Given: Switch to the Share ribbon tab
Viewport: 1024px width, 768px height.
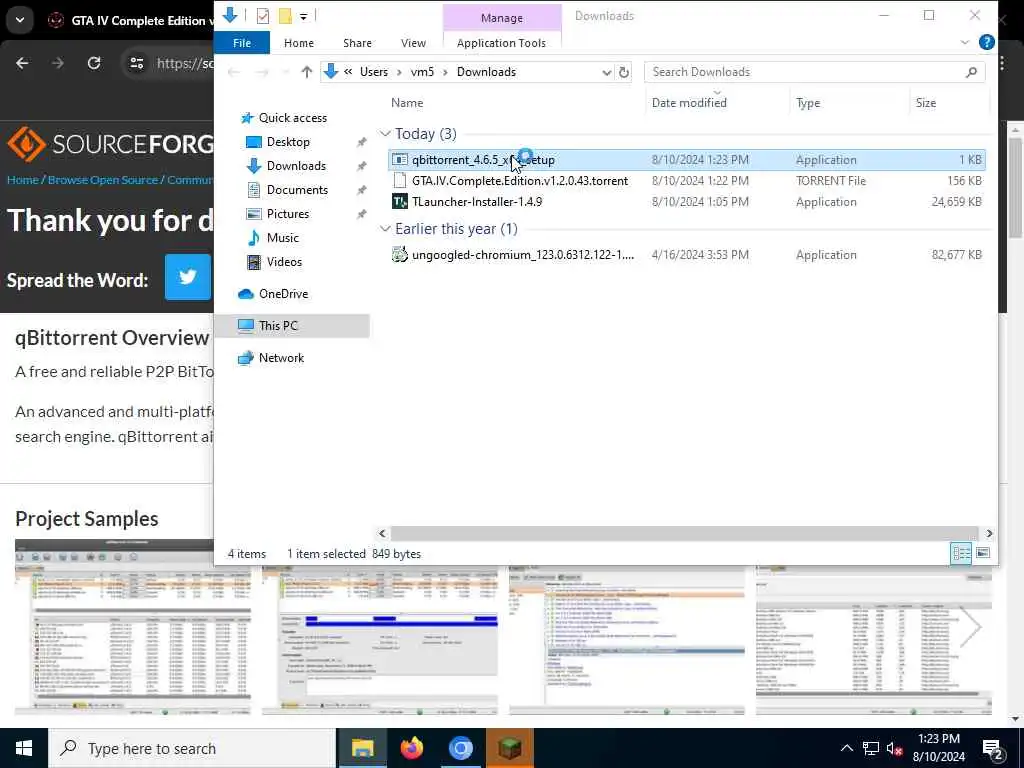Looking at the screenshot, I should (x=357, y=43).
